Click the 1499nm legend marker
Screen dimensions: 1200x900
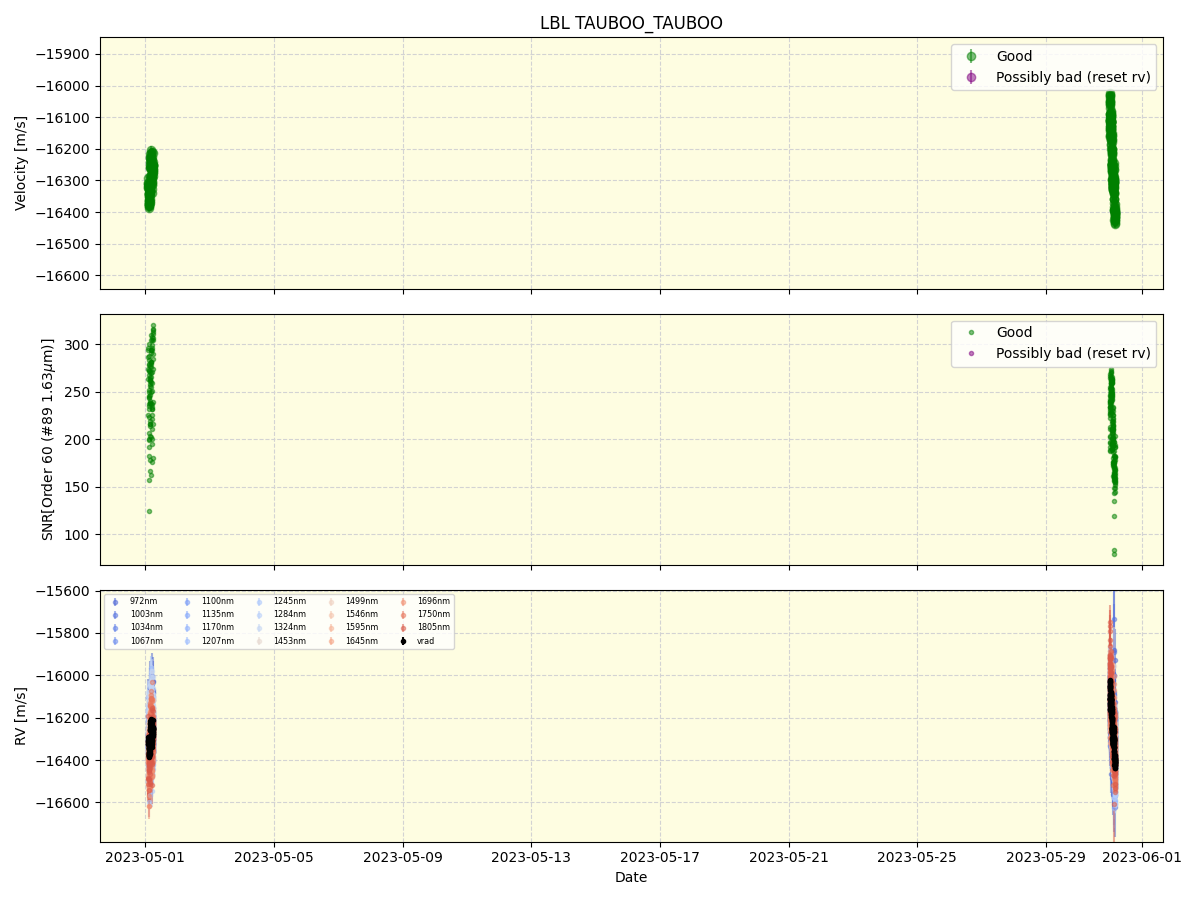(x=331, y=602)
